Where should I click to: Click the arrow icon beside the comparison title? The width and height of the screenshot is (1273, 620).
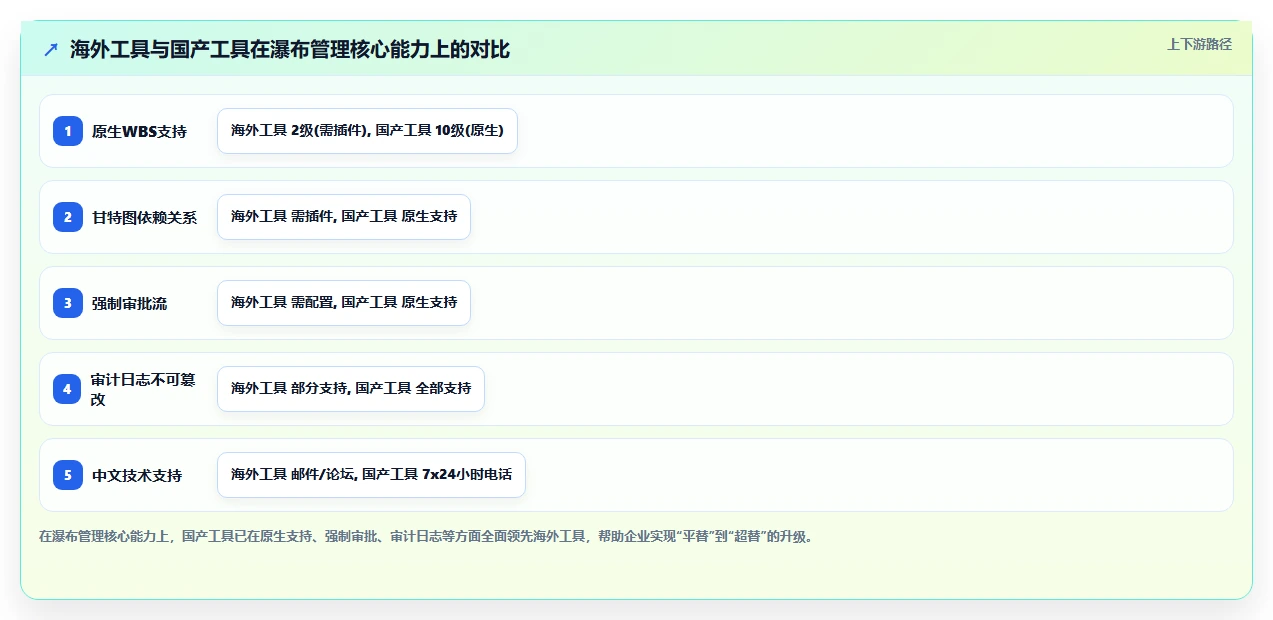pos(51,50)
